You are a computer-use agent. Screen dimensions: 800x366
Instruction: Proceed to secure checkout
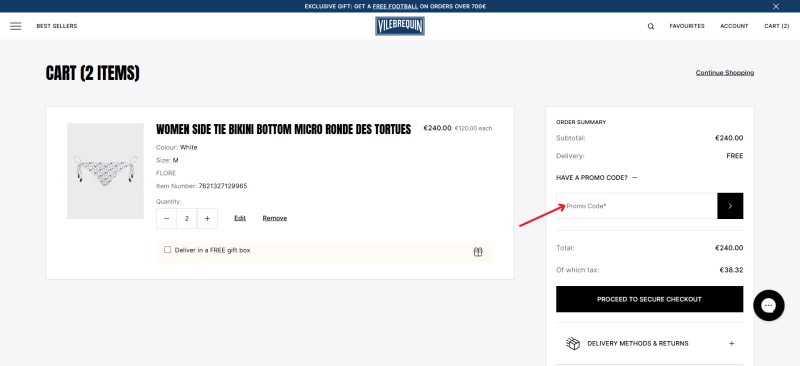(x=649, y=299)
